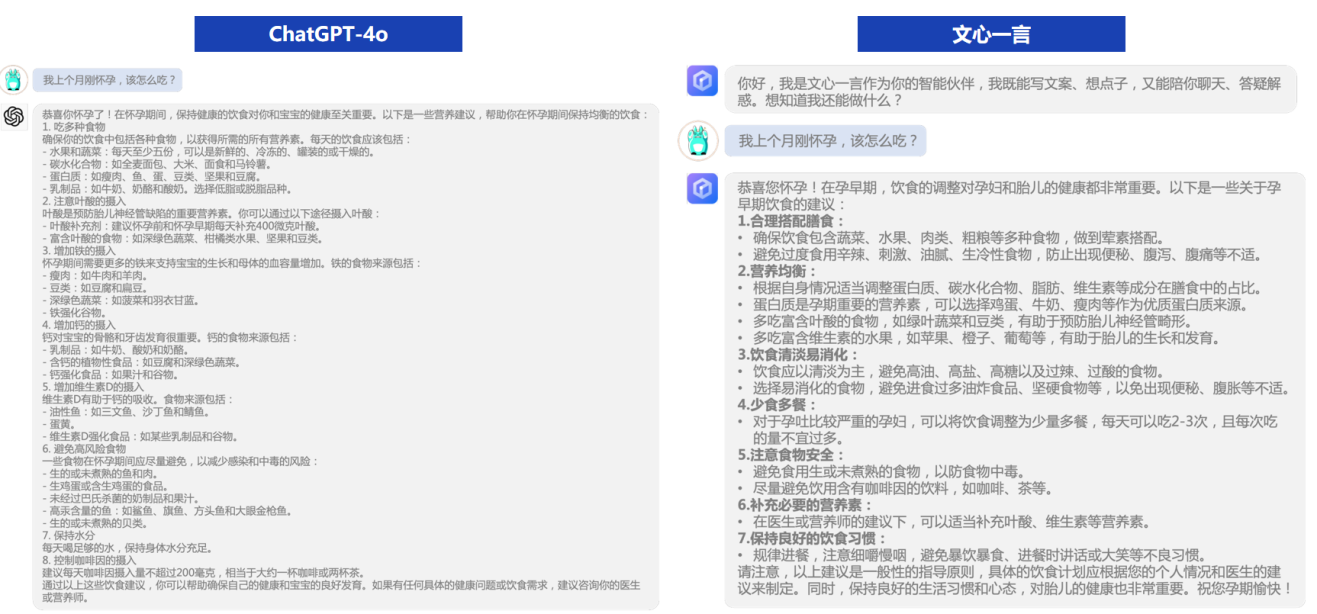Click the closing paragraph starting '请注意，以上建议'
This screenshot has width=1317, height=614.
coord(1014,581)
